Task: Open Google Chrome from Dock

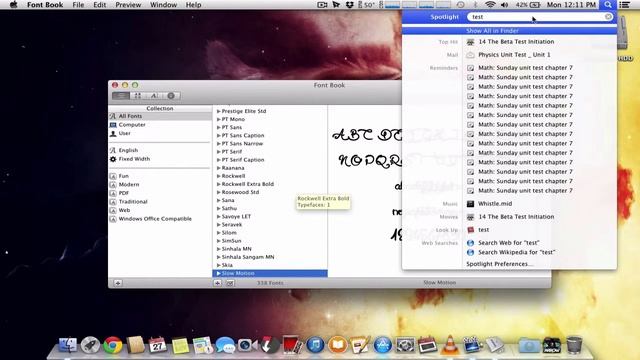Action: tap(113, 345)
